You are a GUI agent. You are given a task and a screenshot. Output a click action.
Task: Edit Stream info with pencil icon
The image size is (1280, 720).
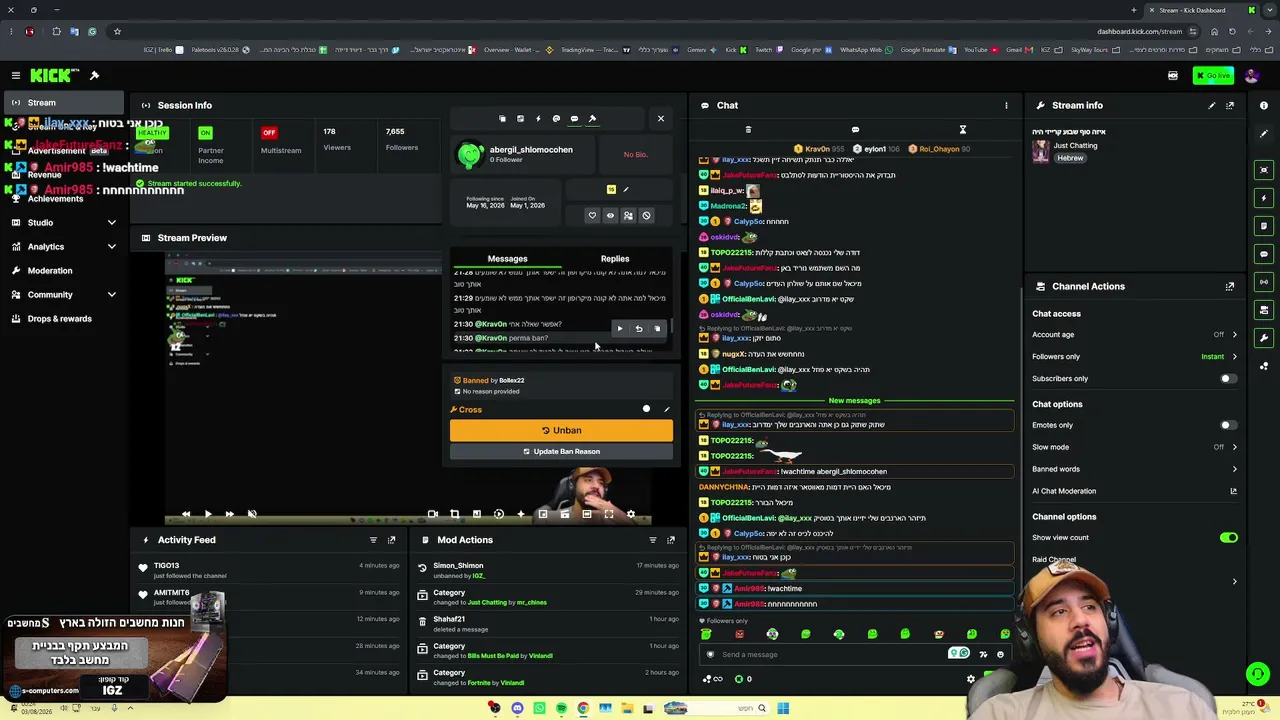1212,105
